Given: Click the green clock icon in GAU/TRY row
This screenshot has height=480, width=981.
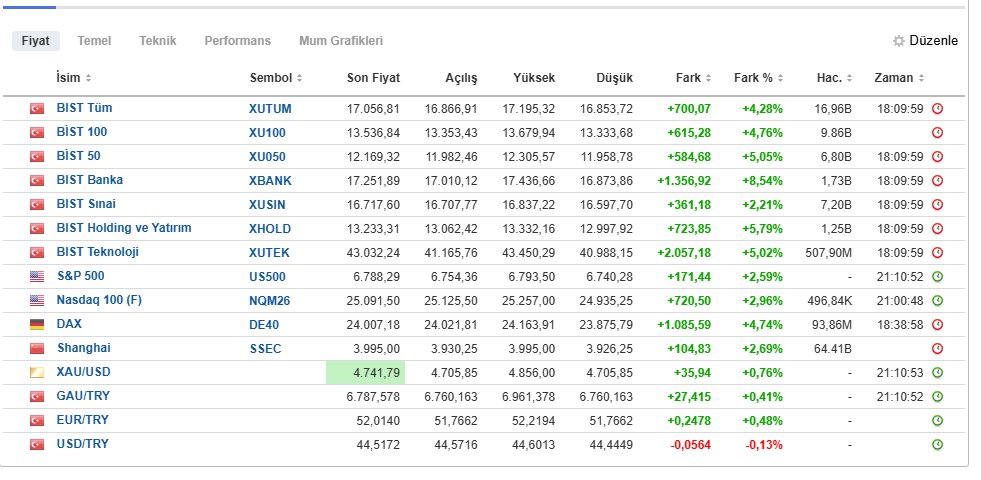Looking at the screenshot, I should coord(937,397).
